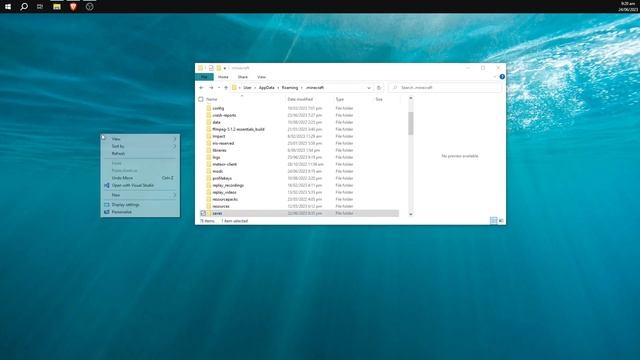Switch to Large icons view in status bar
Image resolution: width=640 pixels, height=360 pixels.
[501, 221]
